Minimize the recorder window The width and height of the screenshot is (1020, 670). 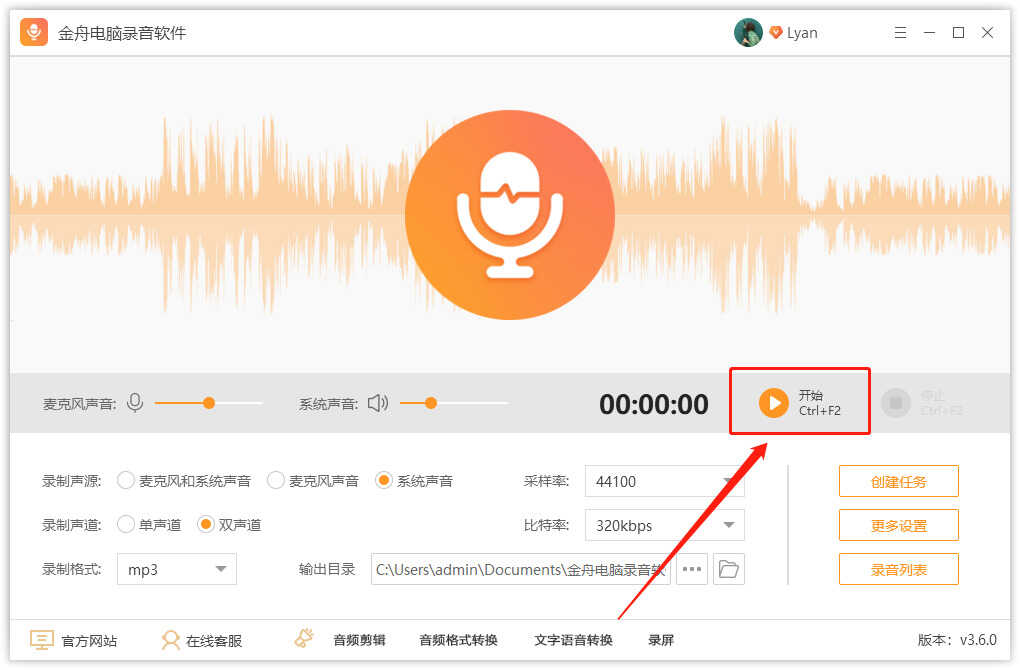(930, 33)
